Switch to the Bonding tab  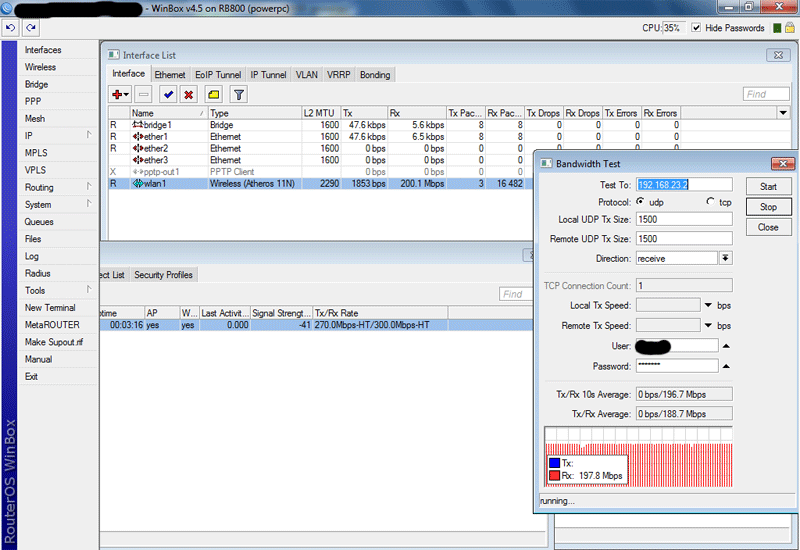click(375, 74)
